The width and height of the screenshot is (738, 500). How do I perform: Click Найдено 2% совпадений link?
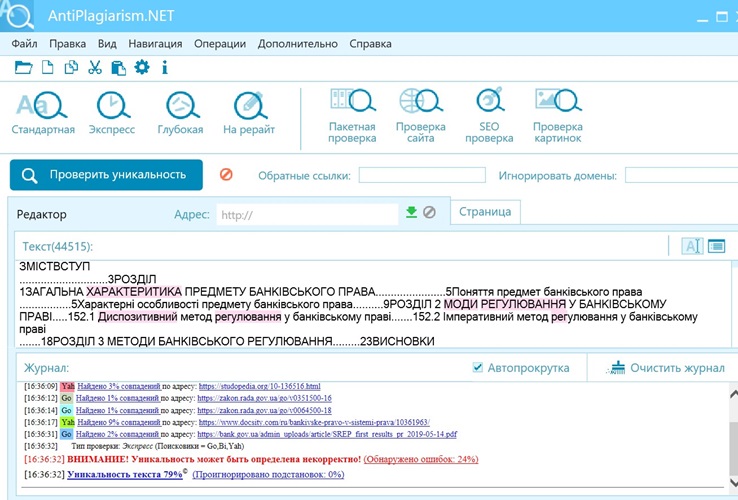point(118,434)
